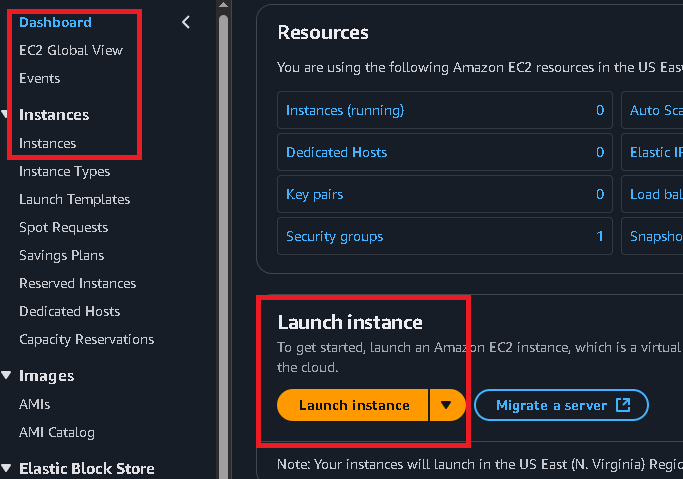This screenshot has height=479, width=683.
Task: Collapse the Elastic Block Store section
Action: [x=6, y=468]
